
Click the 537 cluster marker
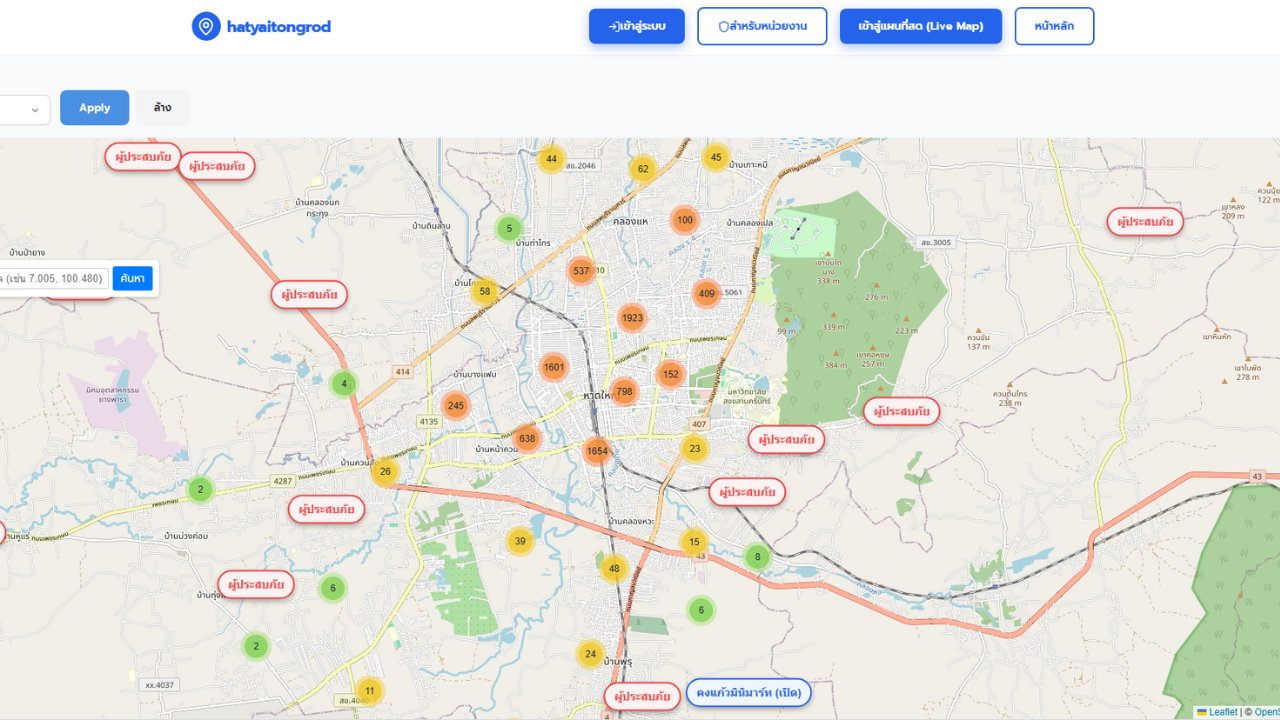coord(581,270)
